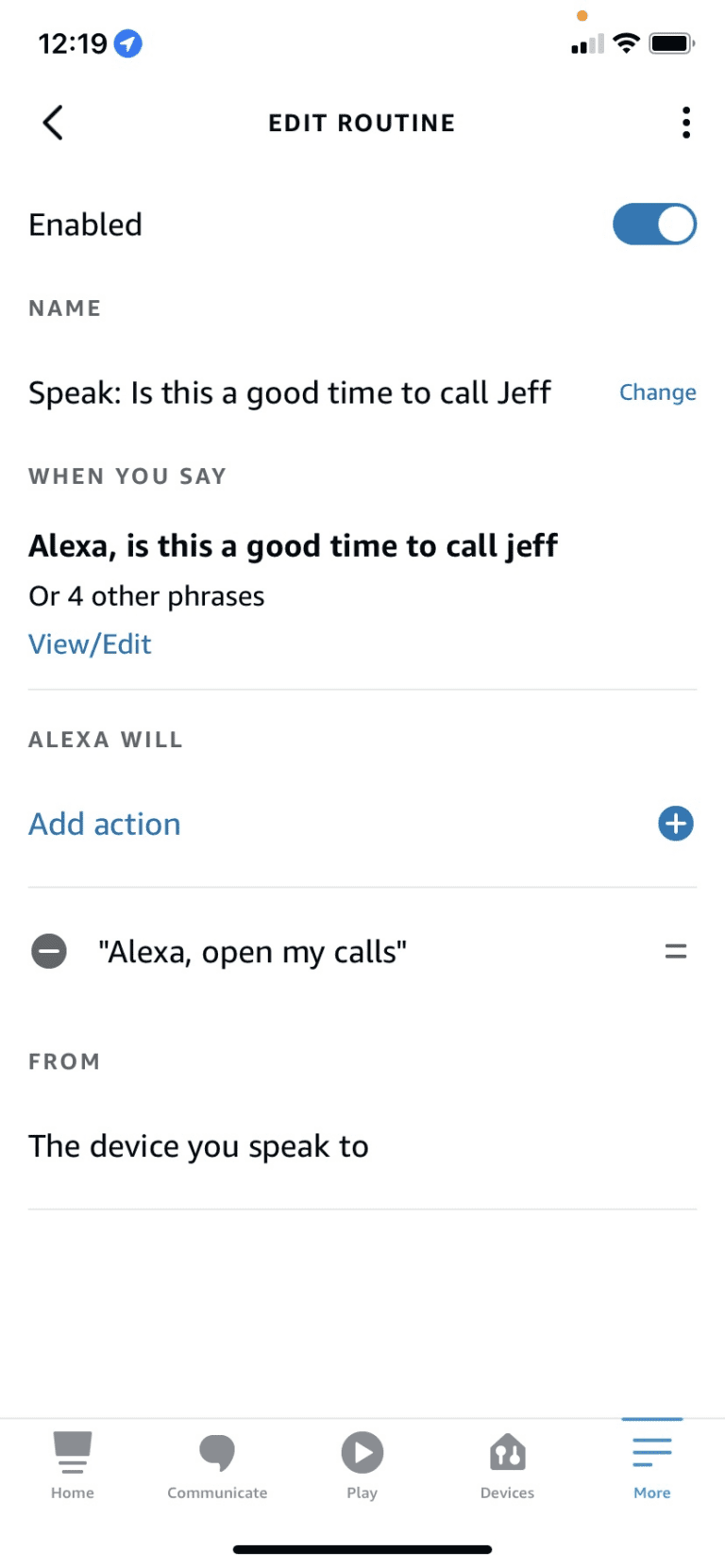Viewport: 725px width, 1568px height.
Task: Open View/Edit under the trigger phrases
Action: pos(90,643)
